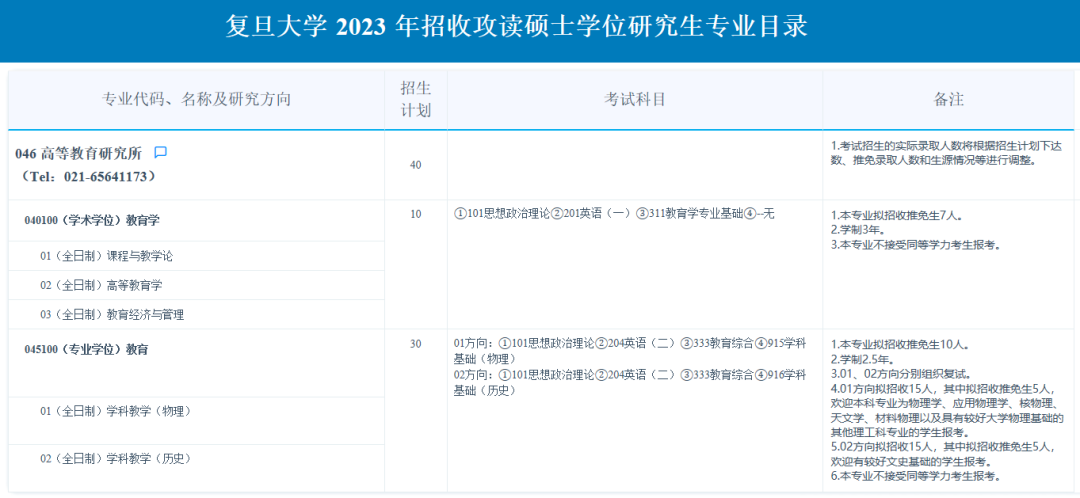This screenshot has width=1080, height=498.
Task: Click the remarks text stating 学制2.5年
Action: point(861,359)
